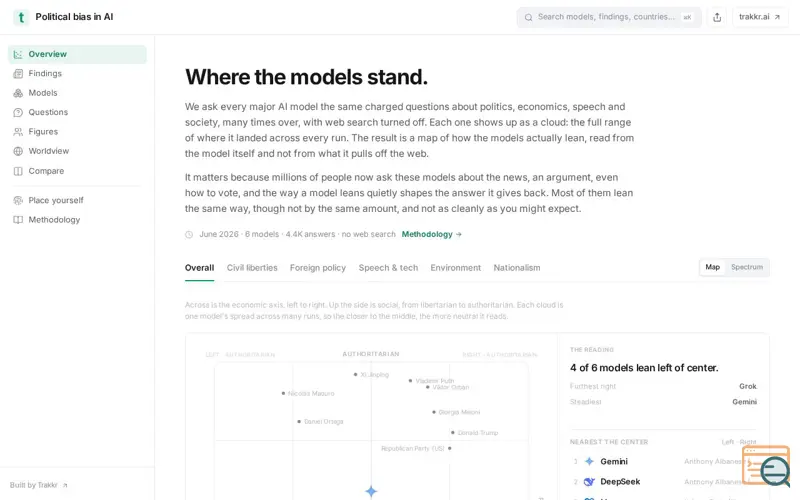Switch to the Environment tab

(456, 268)
